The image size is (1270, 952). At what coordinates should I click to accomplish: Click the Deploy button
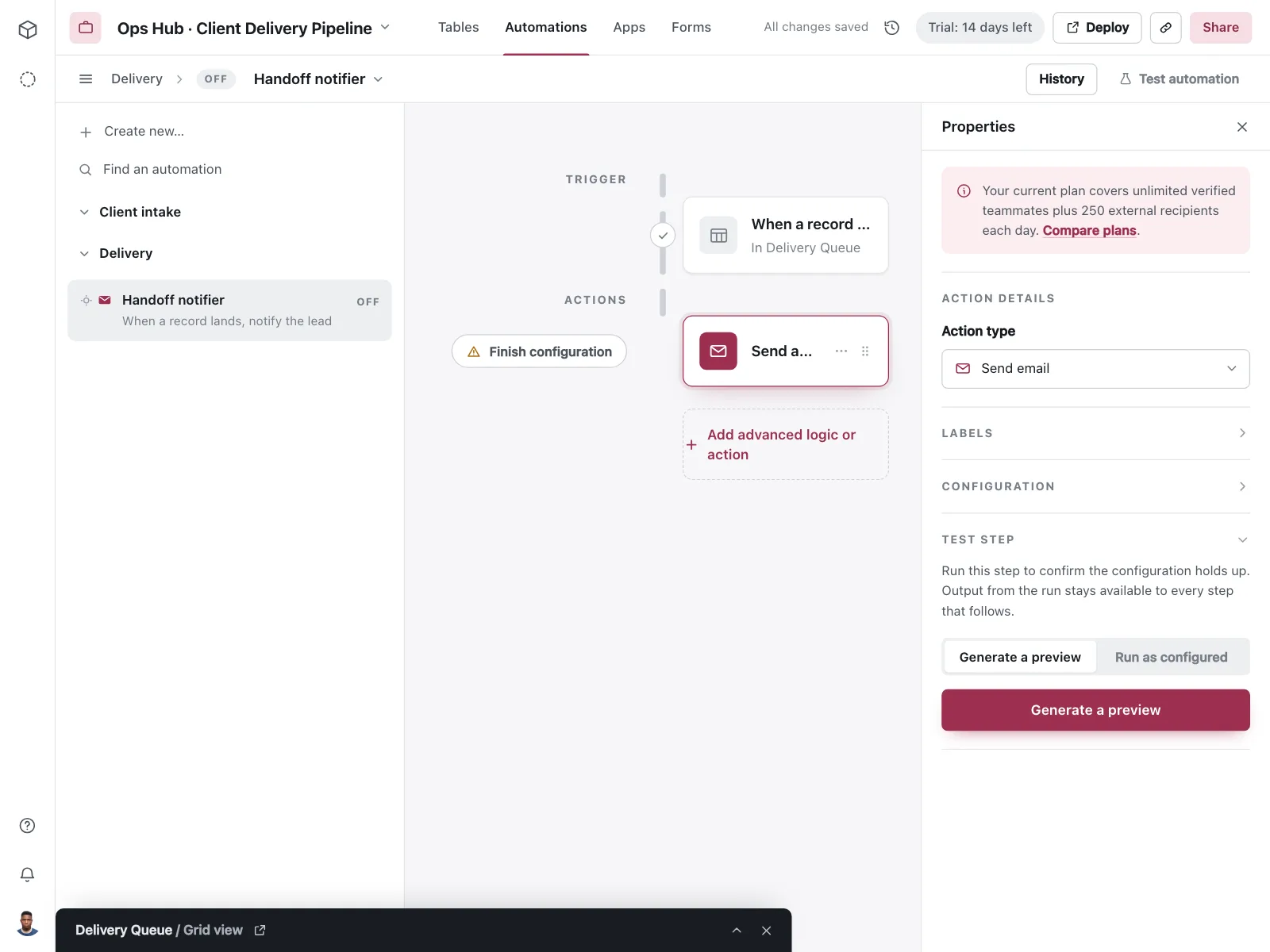[1097, 28]
